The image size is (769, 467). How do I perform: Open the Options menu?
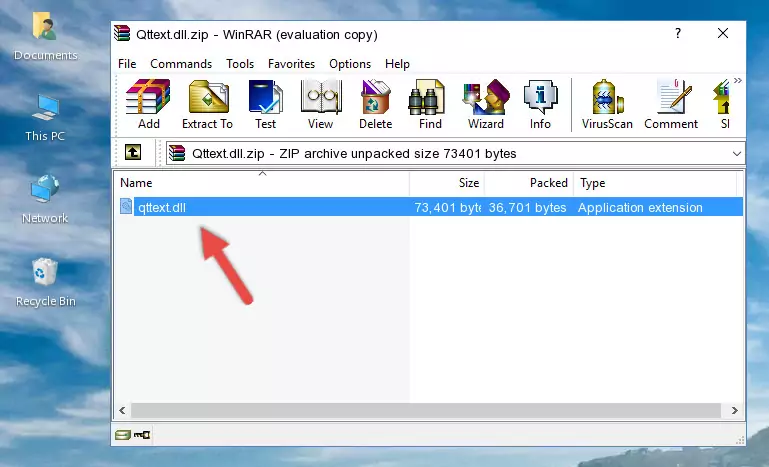tap(350, 64)
